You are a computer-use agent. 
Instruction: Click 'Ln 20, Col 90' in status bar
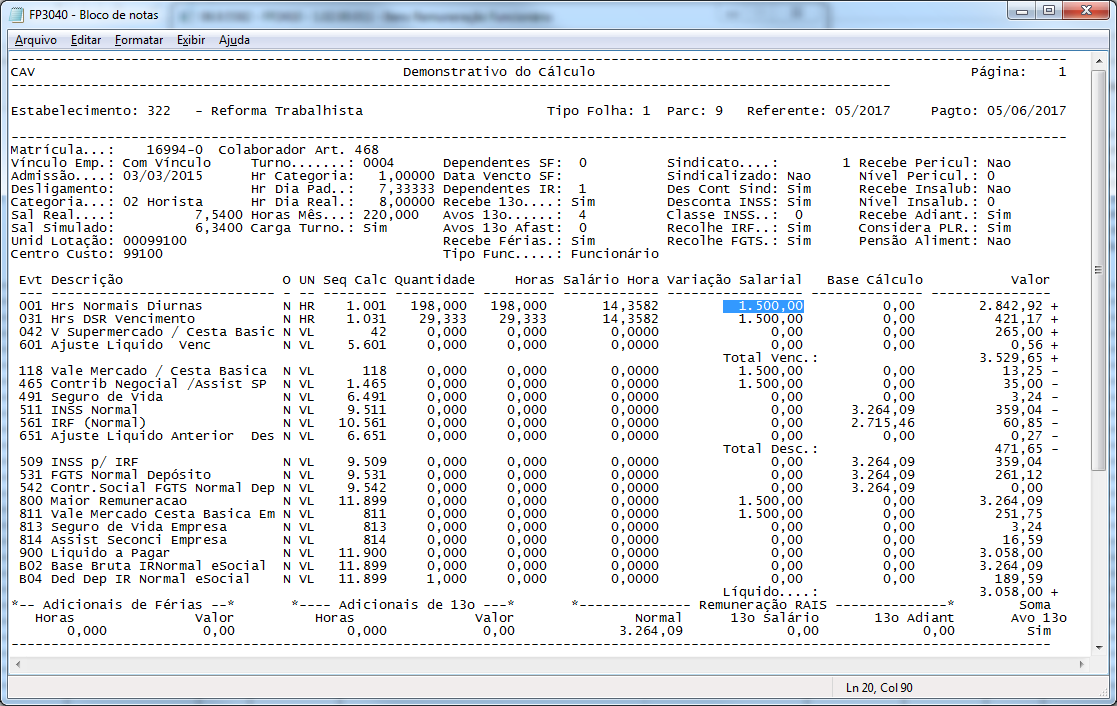click(x=879, y=687)
